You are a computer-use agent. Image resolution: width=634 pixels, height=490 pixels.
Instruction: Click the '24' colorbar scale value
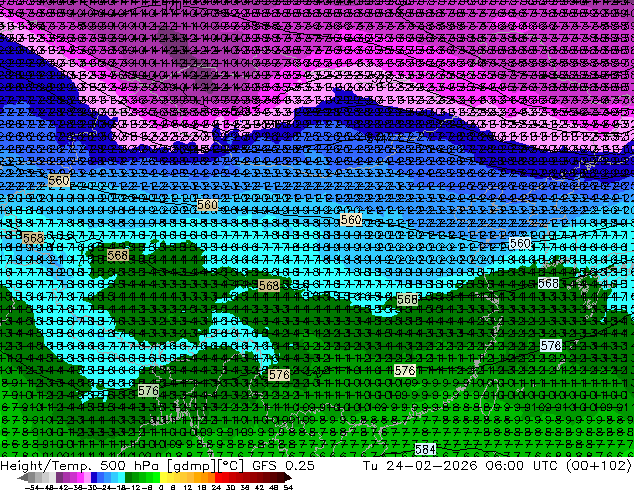coord(216,487)
